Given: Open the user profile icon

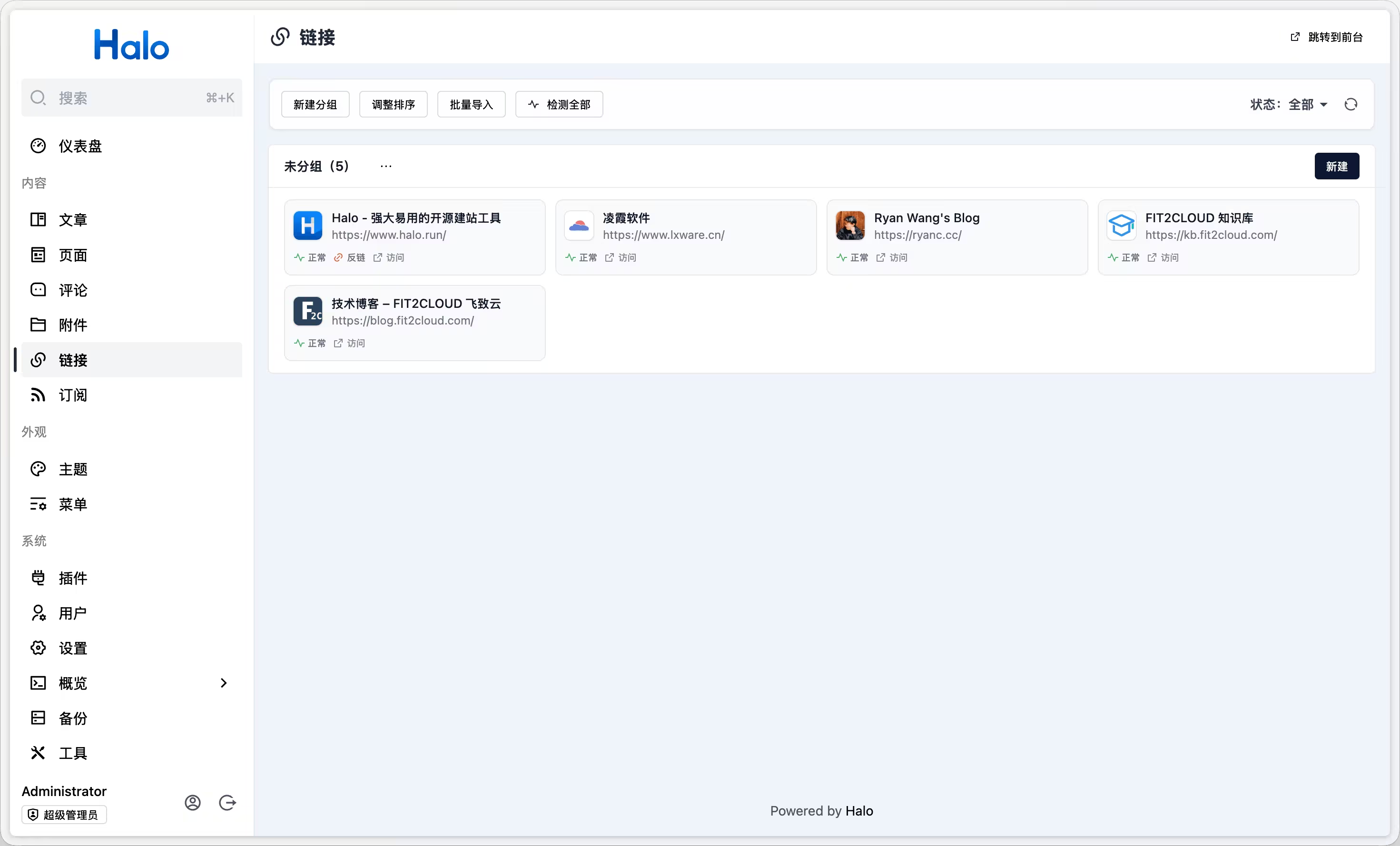Looking at the screenshot, I should click(193, 803).
